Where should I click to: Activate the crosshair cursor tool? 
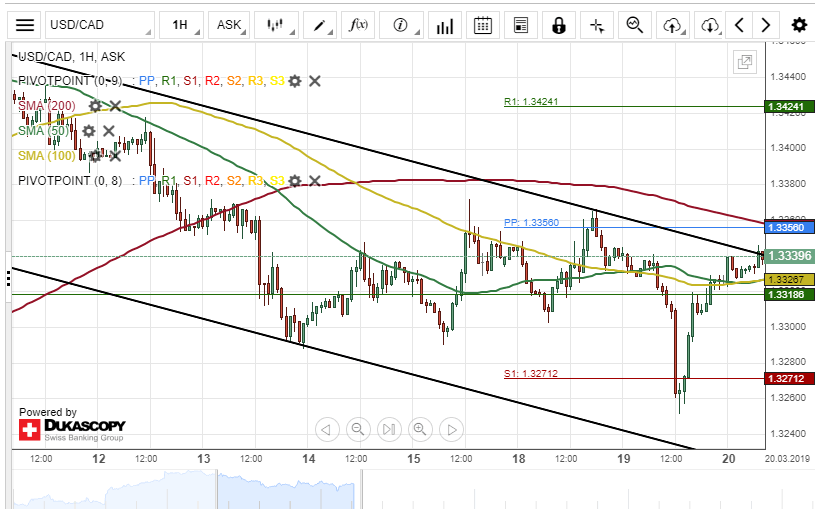597,25
